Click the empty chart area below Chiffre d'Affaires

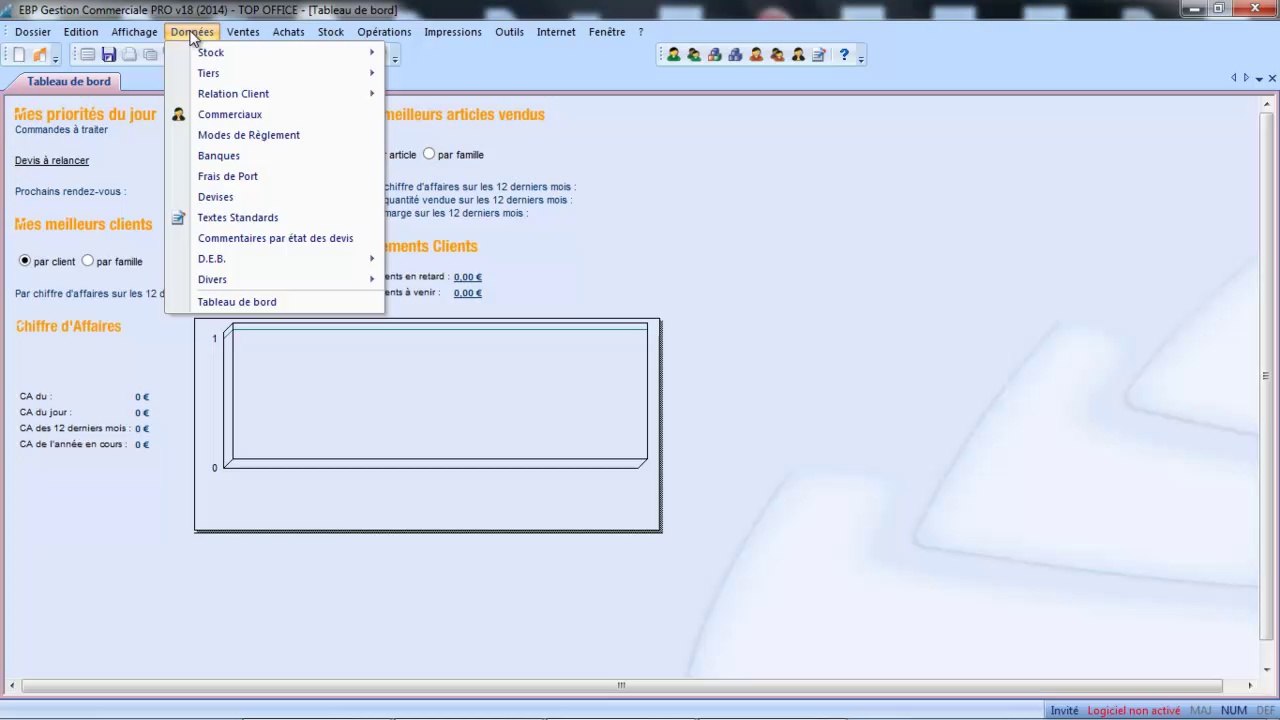427,426
